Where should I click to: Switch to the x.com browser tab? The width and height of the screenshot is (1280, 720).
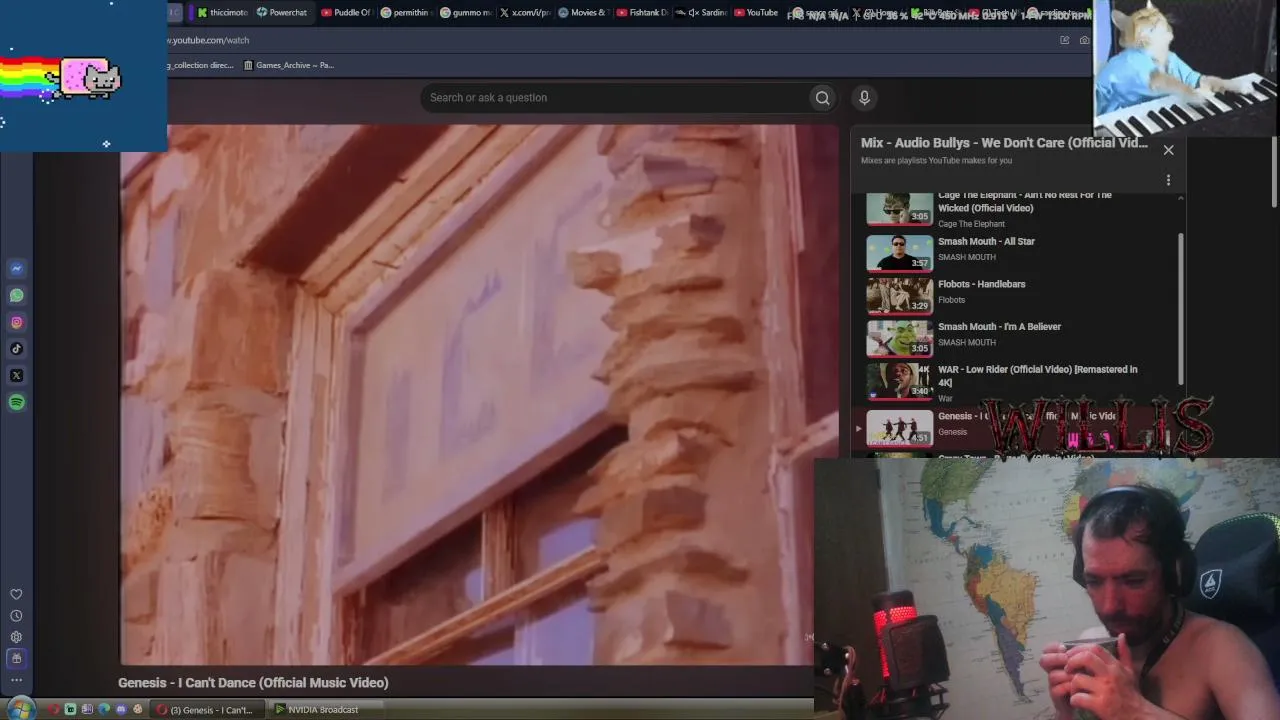point(524,13)
